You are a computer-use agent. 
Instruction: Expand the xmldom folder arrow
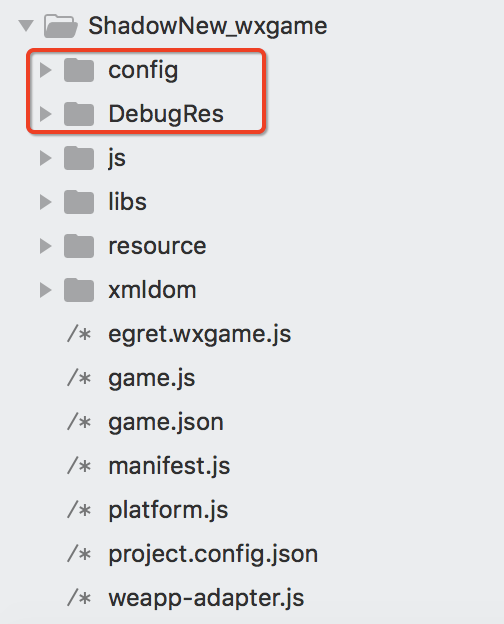[45, 290]
